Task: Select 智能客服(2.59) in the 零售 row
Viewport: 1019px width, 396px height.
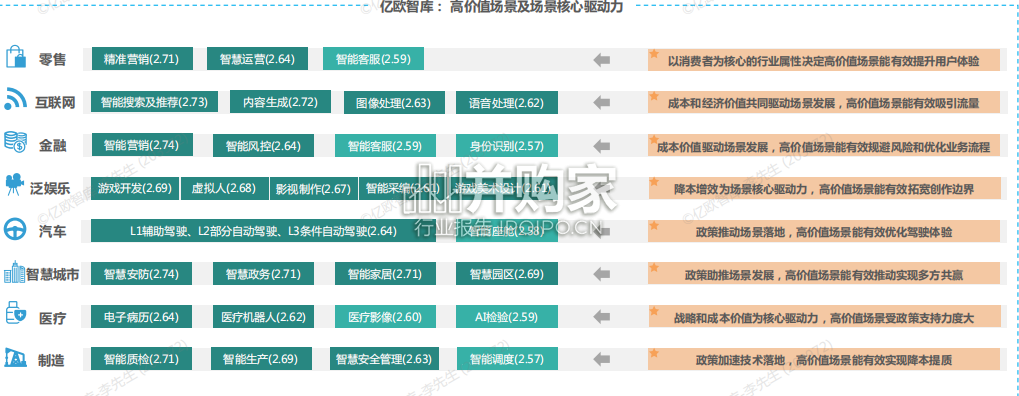Action: [x=373, y=59]
